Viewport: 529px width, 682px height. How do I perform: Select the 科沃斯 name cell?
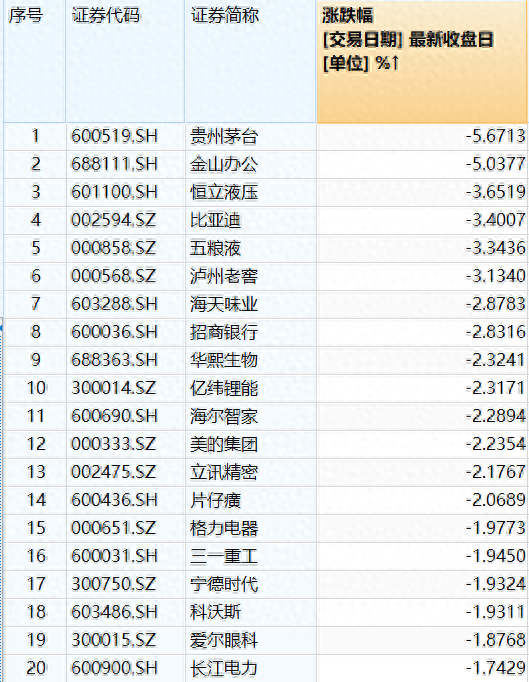click(x=251, y=612)
